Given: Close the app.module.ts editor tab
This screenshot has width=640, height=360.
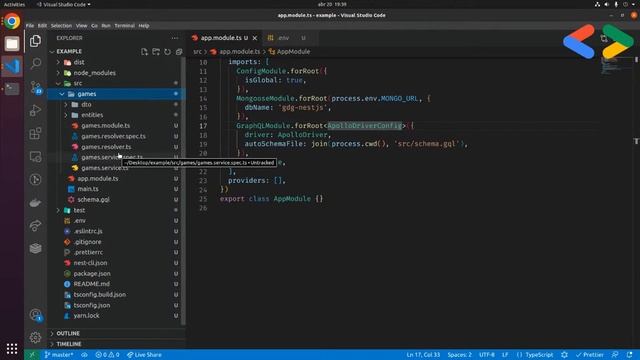Looking at the screenshot, I should (255, 38).
